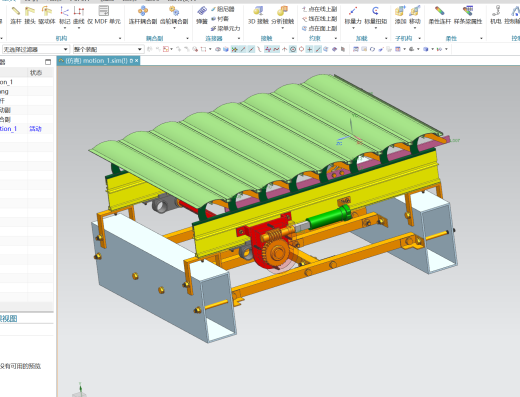Toggle the midpoint snap with the arrow icon
This screenshot has width=520, height=397.
(x=284, y=49)
